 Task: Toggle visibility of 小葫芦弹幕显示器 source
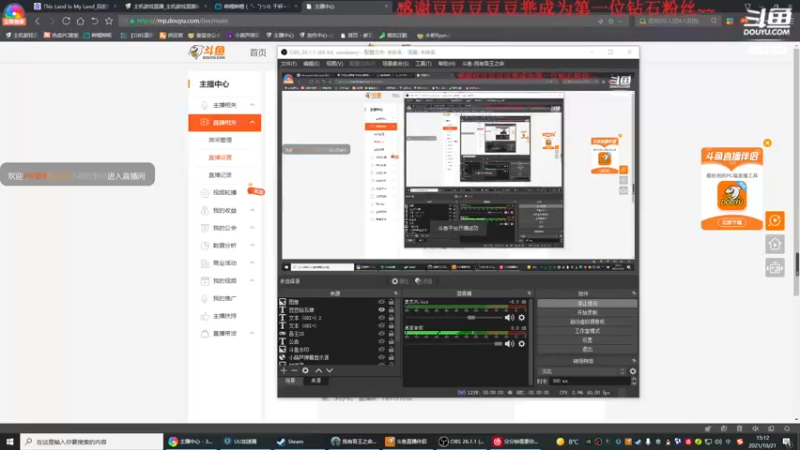point(381,357)
